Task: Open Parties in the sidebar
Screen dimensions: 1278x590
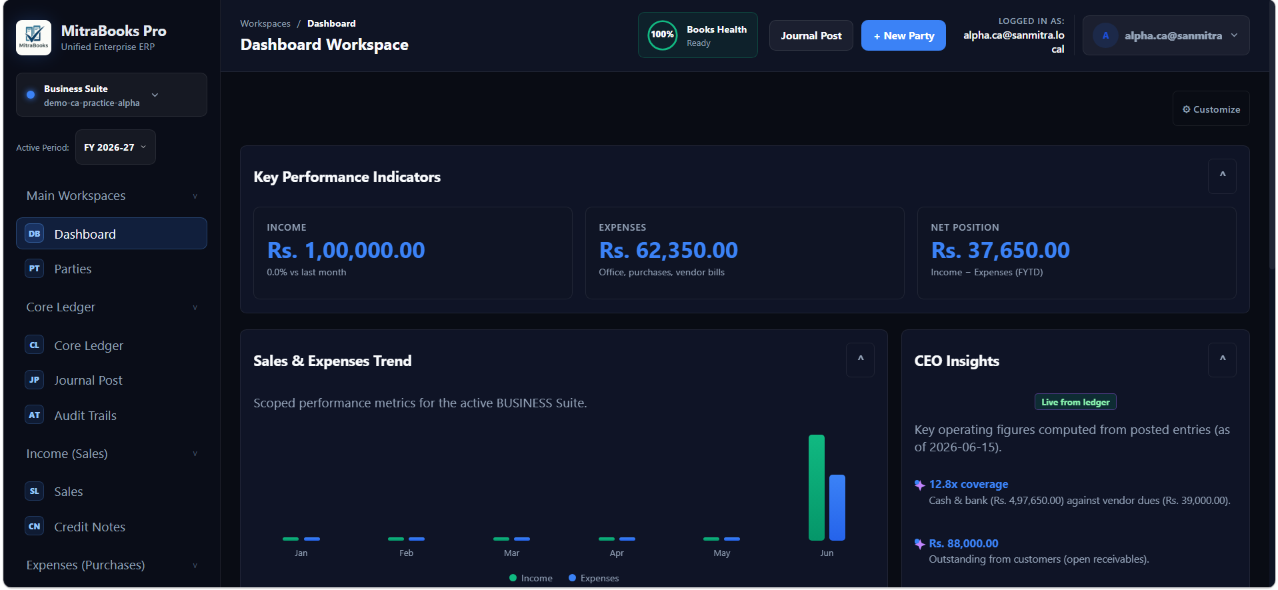Action: coord(111,269)
